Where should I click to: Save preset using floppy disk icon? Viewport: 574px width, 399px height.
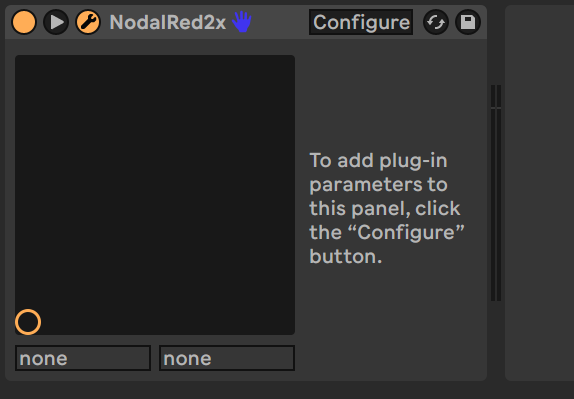coord(468,22)
